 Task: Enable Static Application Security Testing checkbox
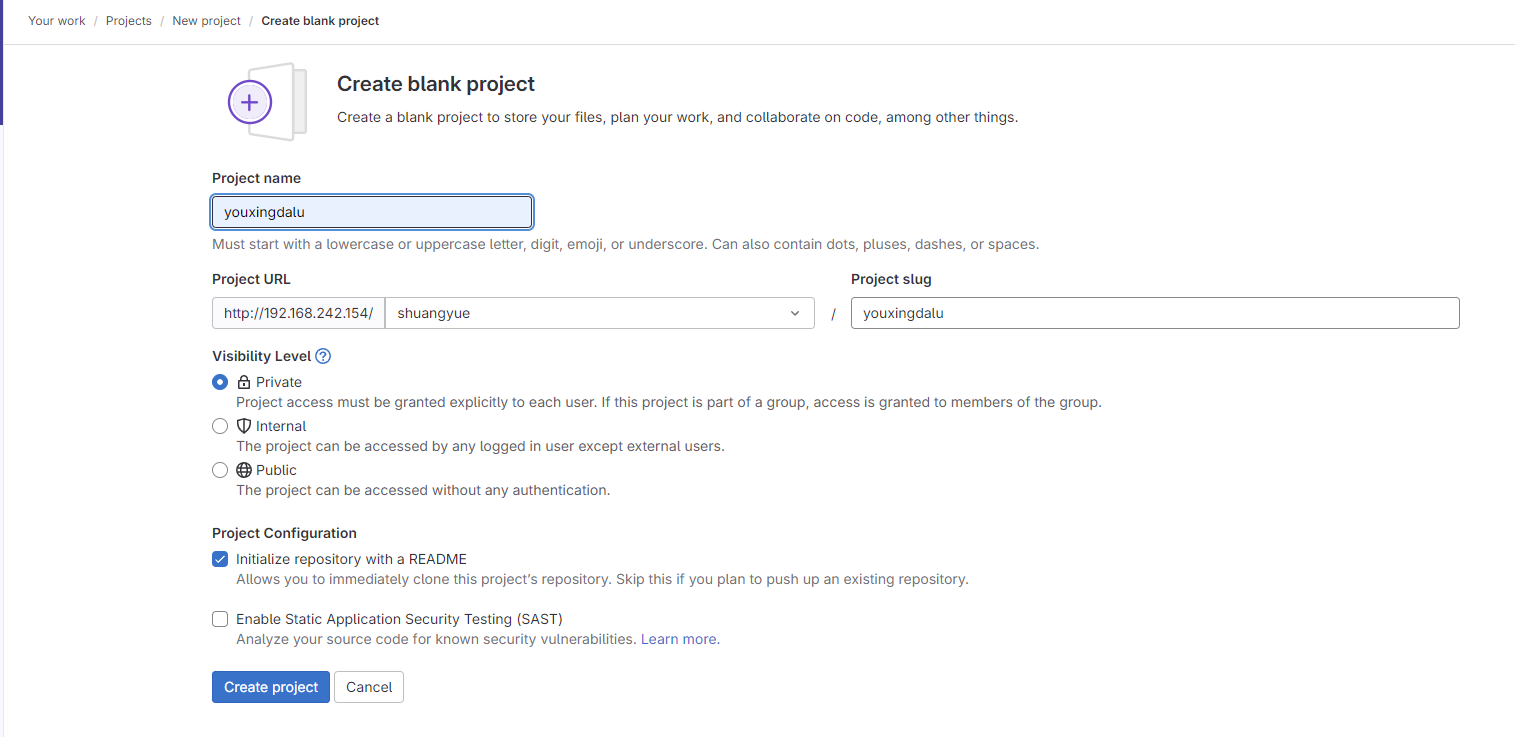click(x=220, y=619)
